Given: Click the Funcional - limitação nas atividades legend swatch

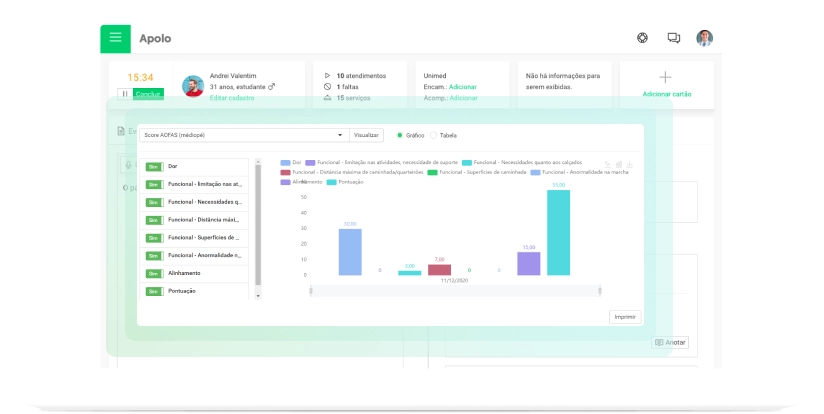Looking at the screenshot, I should tap(310, 163).
